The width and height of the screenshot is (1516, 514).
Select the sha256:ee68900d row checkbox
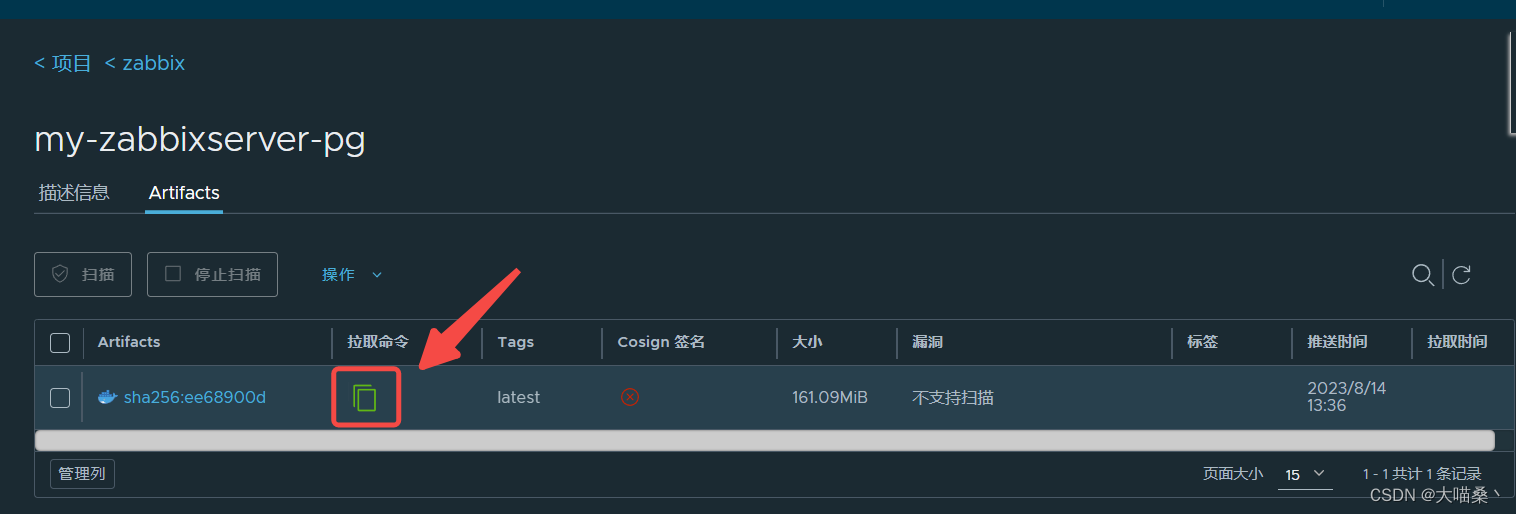pos(60,398)
